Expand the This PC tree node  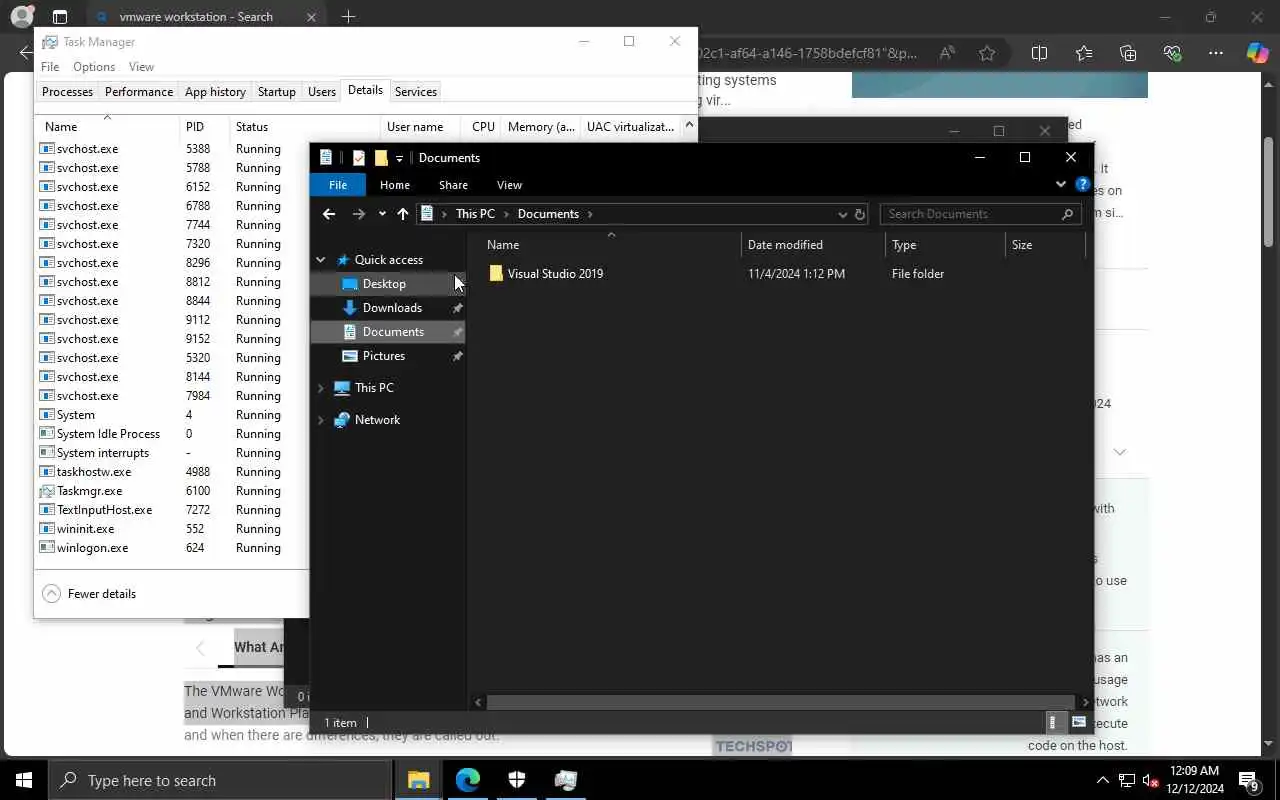click(321, 388)
